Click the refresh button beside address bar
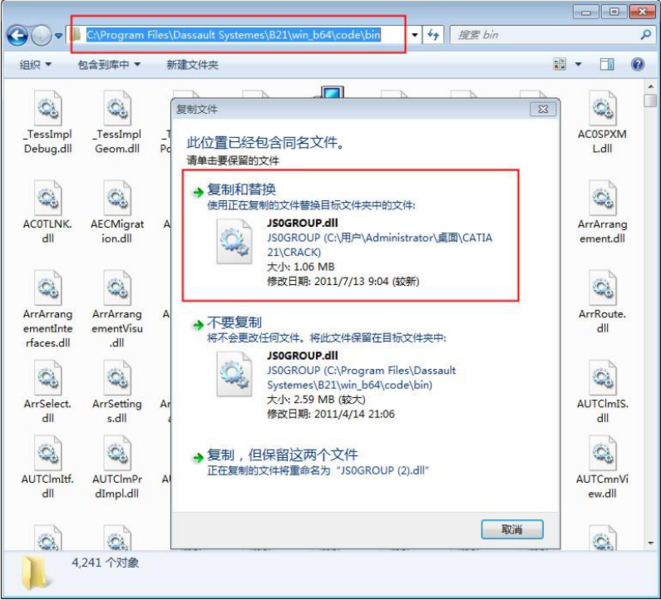The width and height of the screenshot is (661, 600). [433, 35]
